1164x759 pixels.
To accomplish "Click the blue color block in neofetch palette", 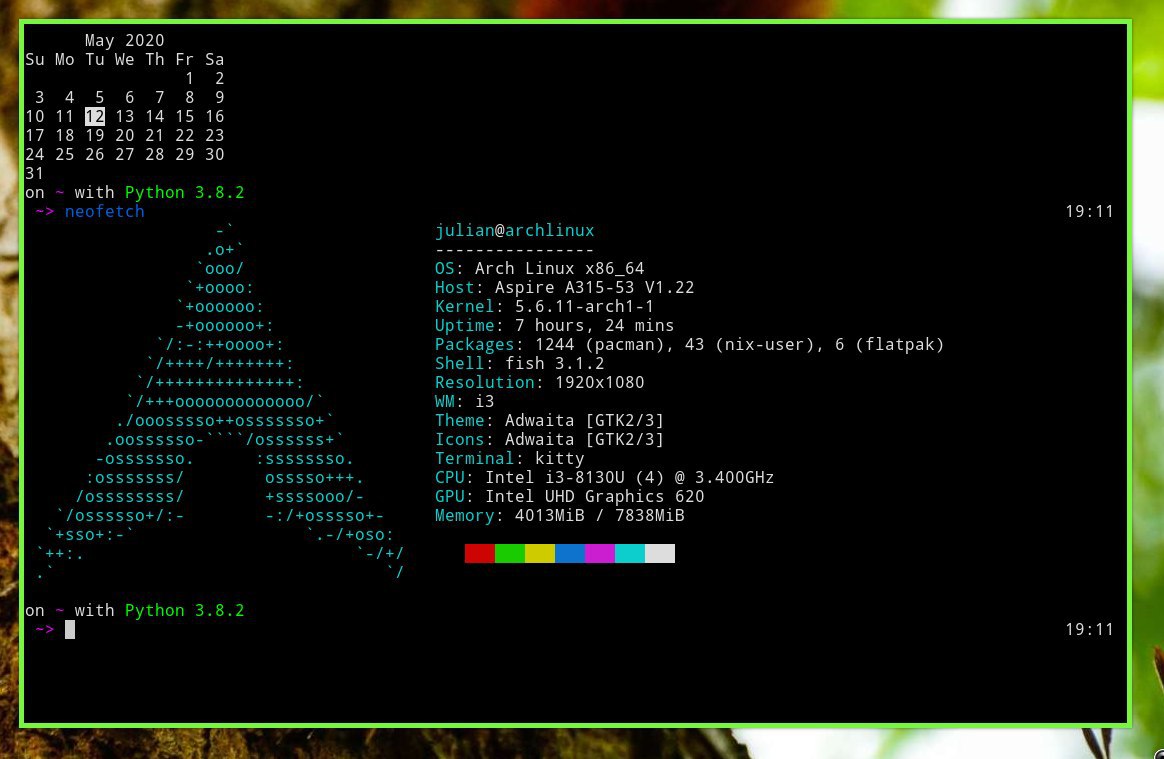I will coord(570,553).
